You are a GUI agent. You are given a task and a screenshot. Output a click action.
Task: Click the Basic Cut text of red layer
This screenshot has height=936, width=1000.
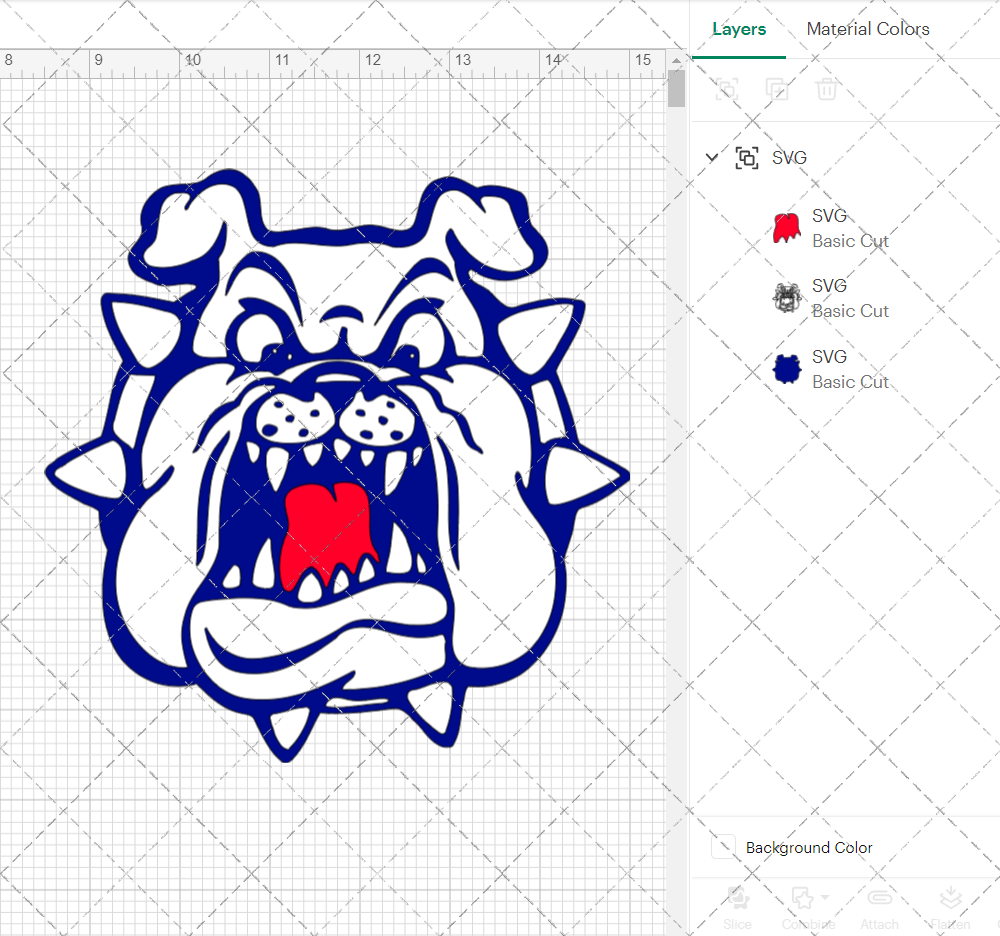[850, 241]
